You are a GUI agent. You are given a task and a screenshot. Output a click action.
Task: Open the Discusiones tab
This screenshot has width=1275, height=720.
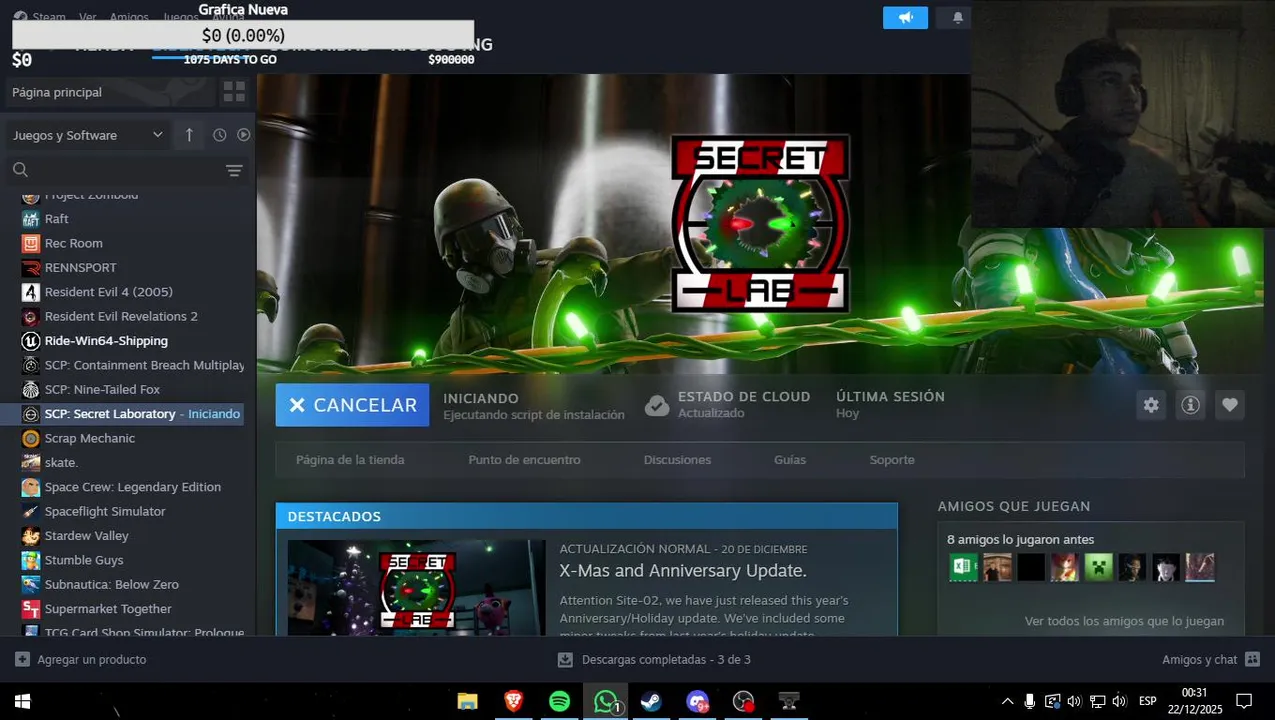(677, 460)
